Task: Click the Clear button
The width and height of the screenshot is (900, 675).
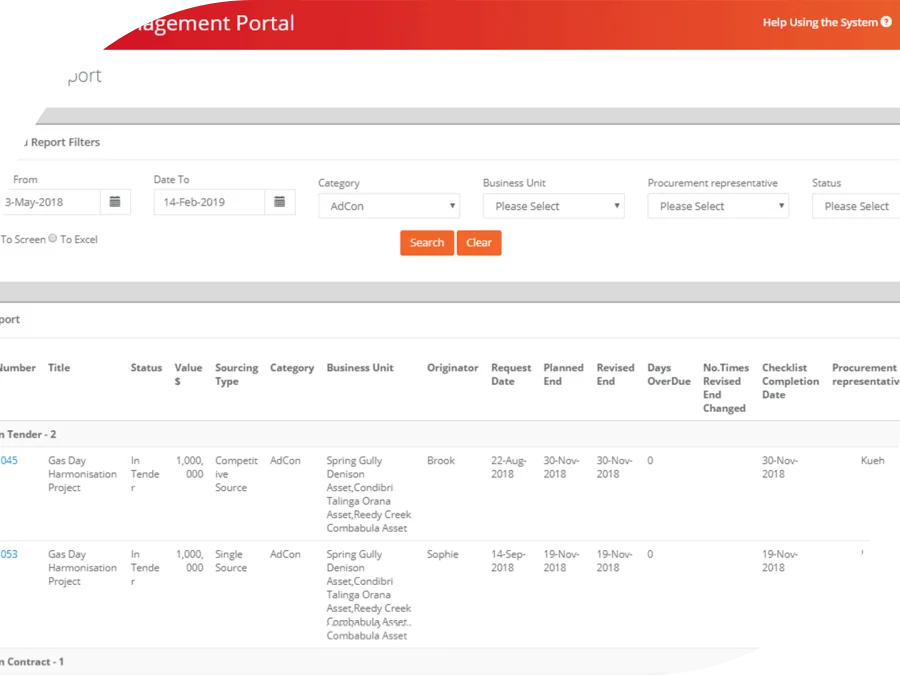Action: pos(479,243)
